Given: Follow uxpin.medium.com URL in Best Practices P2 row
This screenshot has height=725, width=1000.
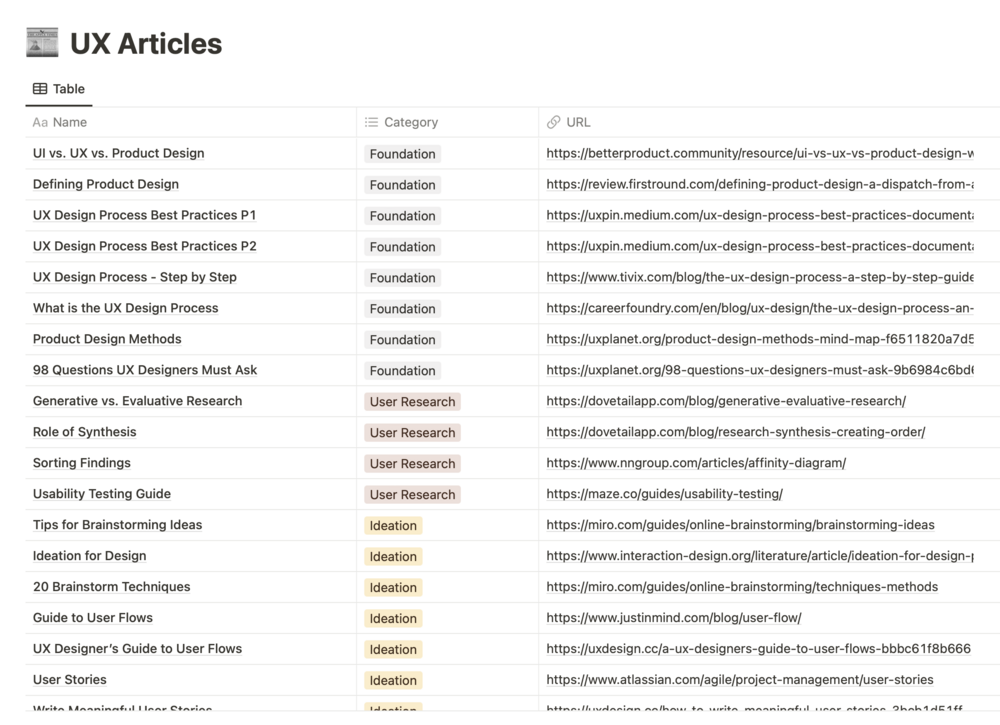Looking at the screenshot, I should pos(760,246).
